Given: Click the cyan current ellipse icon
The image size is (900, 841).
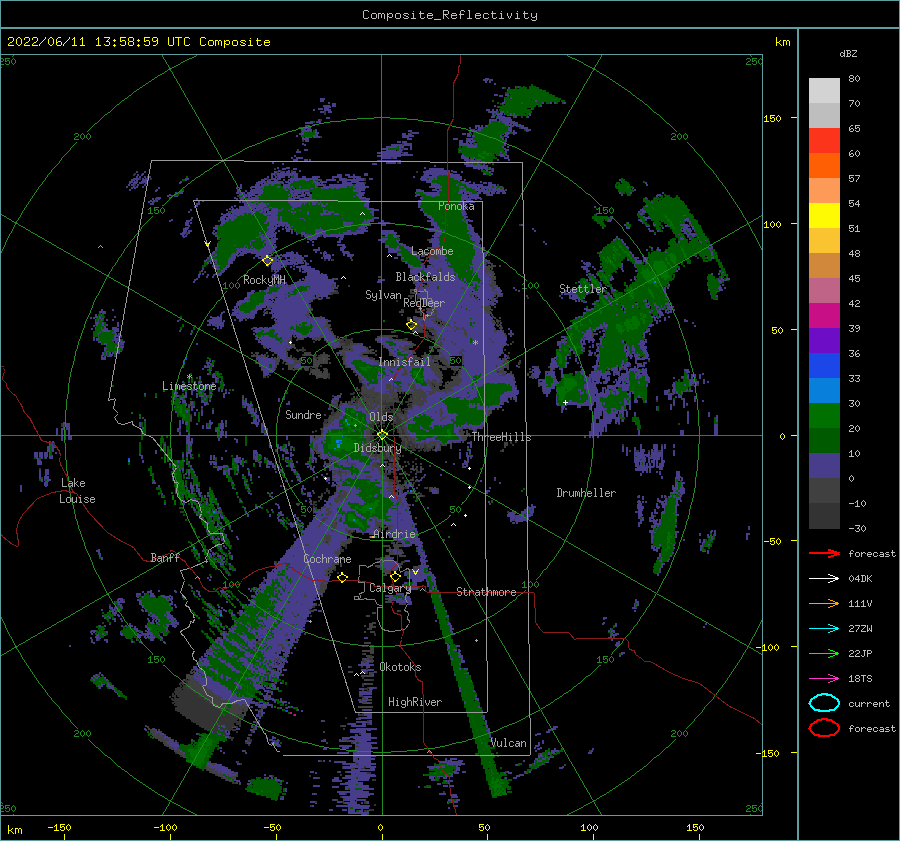Looking at the screenshot, I should (x=824, y=703).
